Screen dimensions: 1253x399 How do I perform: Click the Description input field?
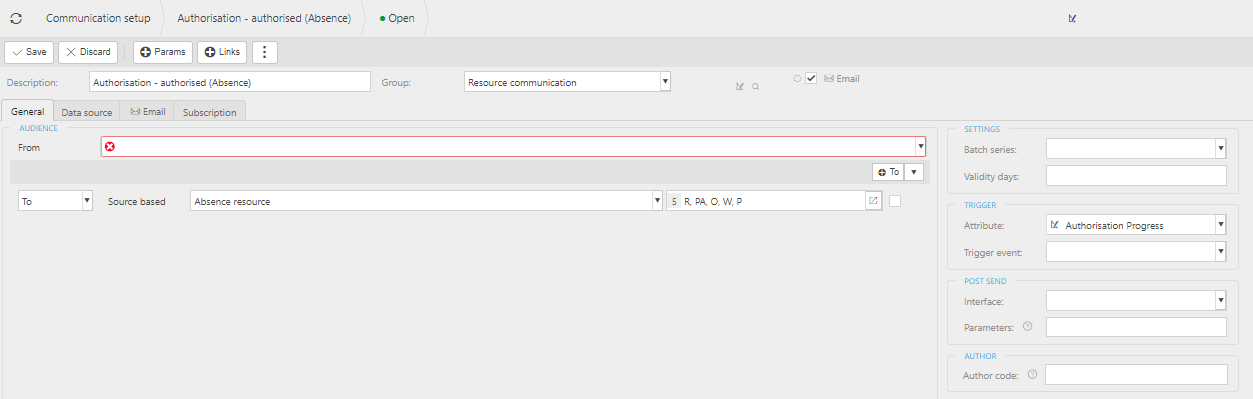click(x=230, y=82)
